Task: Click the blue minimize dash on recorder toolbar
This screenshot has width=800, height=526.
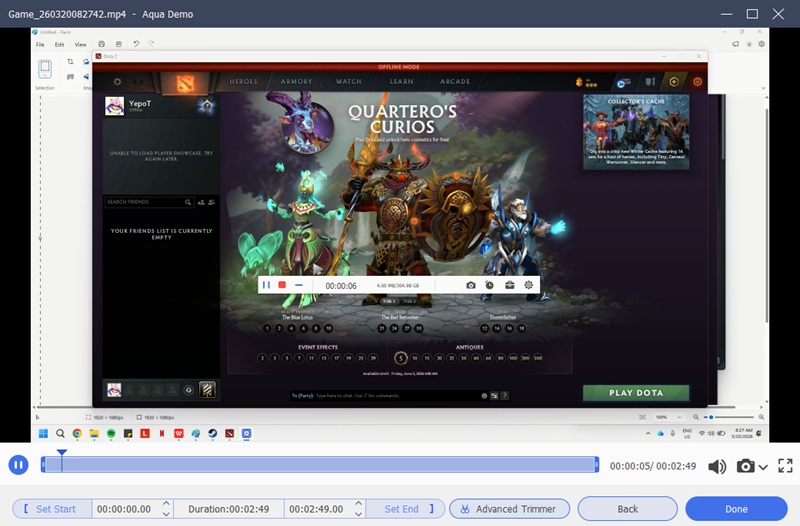Action: [298, 285]
